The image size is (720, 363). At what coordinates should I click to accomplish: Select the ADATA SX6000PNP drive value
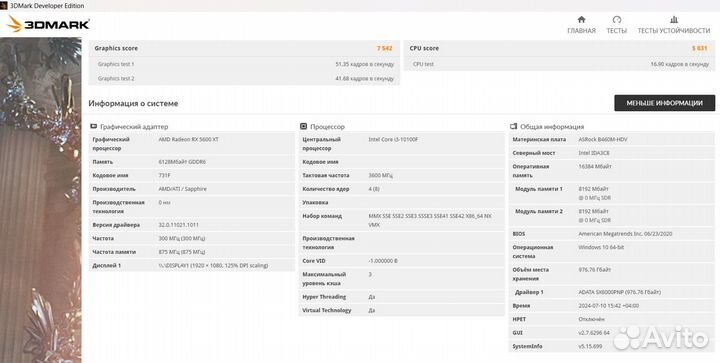(619, 292)
